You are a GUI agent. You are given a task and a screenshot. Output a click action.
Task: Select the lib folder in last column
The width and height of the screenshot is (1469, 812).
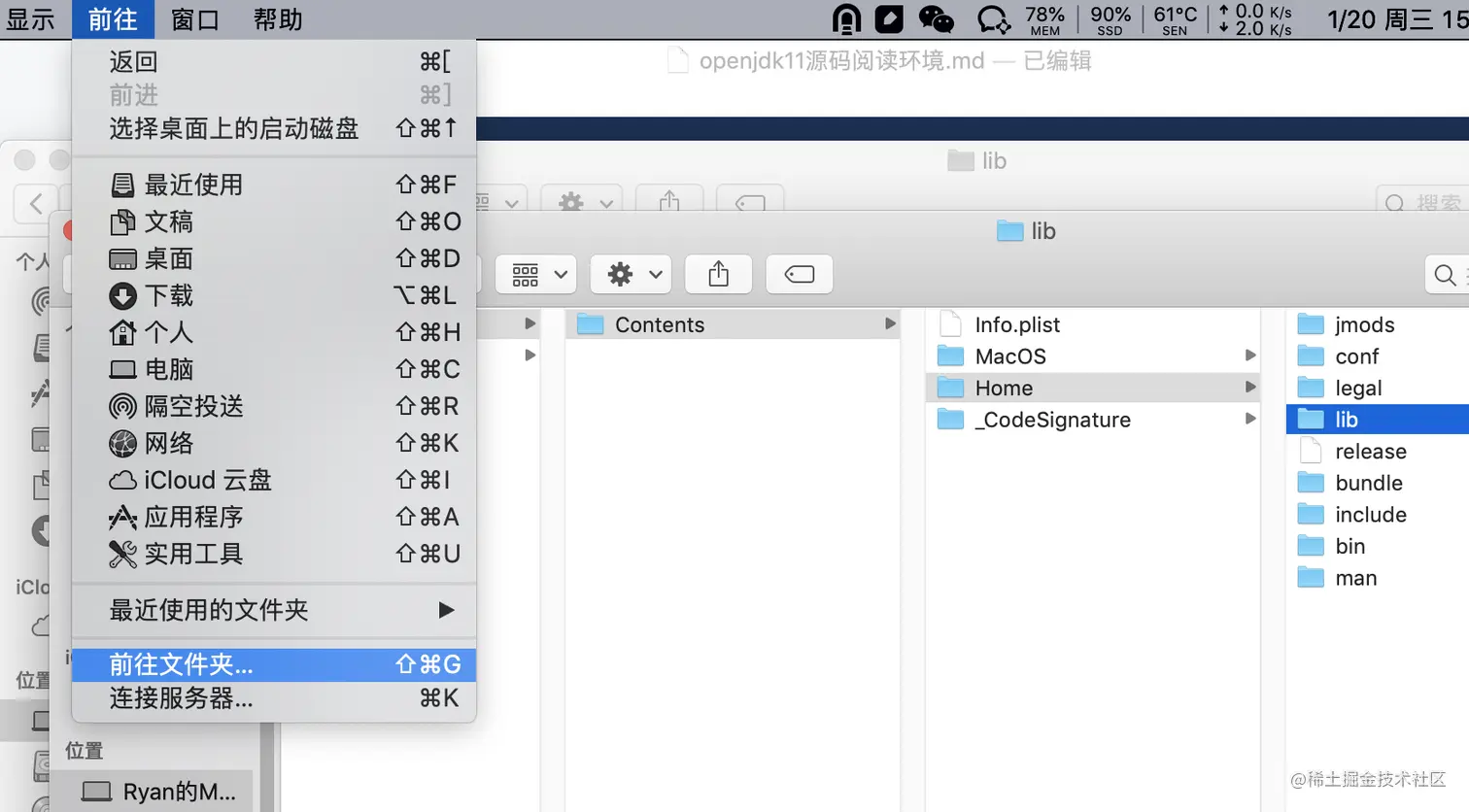[x=1378, y=420]
